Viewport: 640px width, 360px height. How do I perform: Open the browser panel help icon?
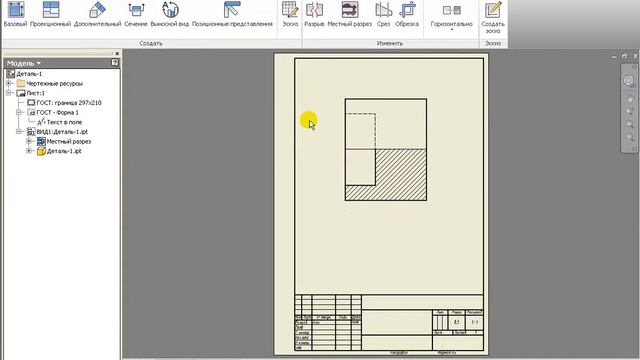[x=115, y=63]
